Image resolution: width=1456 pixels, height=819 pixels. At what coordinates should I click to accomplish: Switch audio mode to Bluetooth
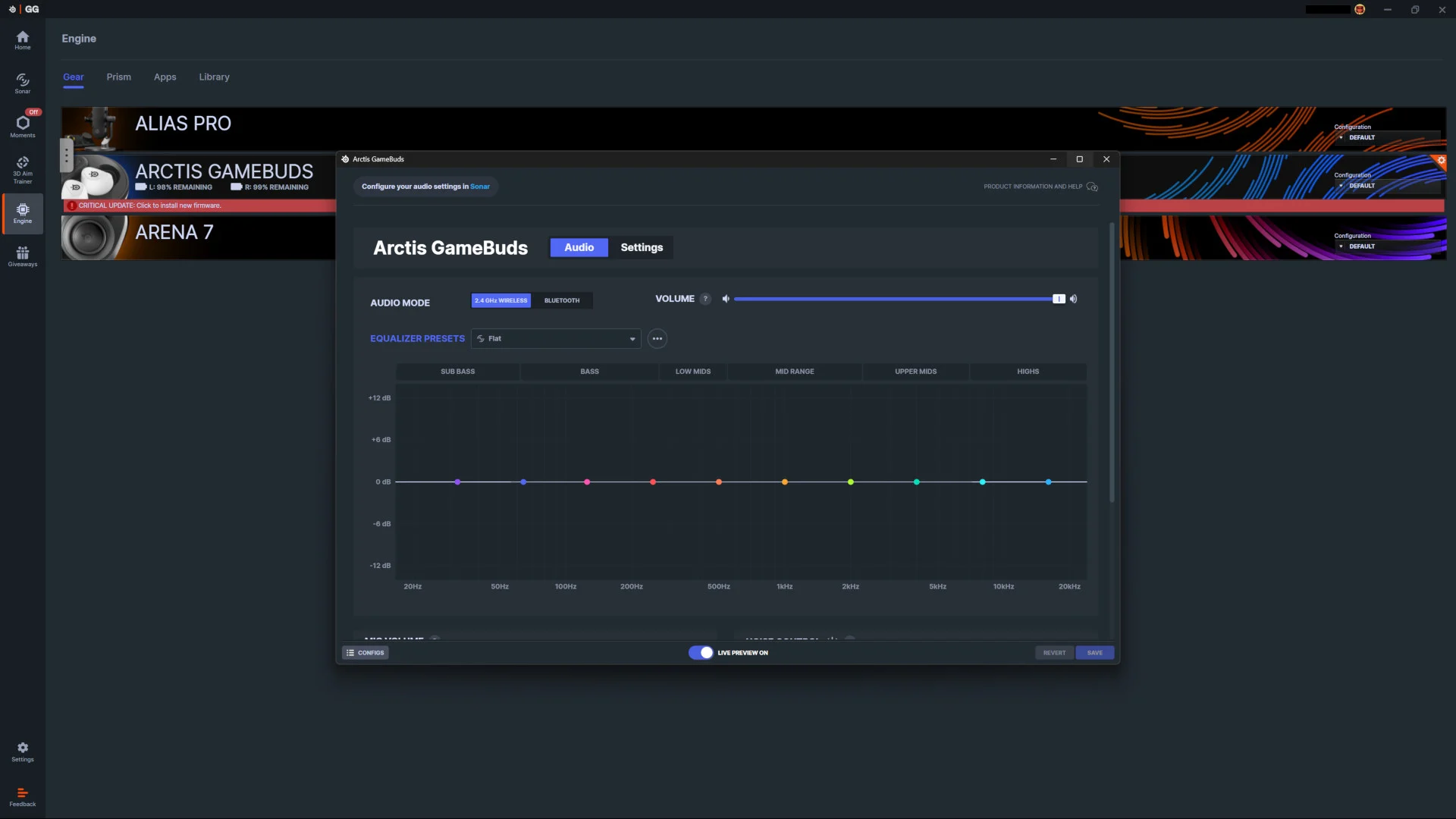[x=562, y=301]
